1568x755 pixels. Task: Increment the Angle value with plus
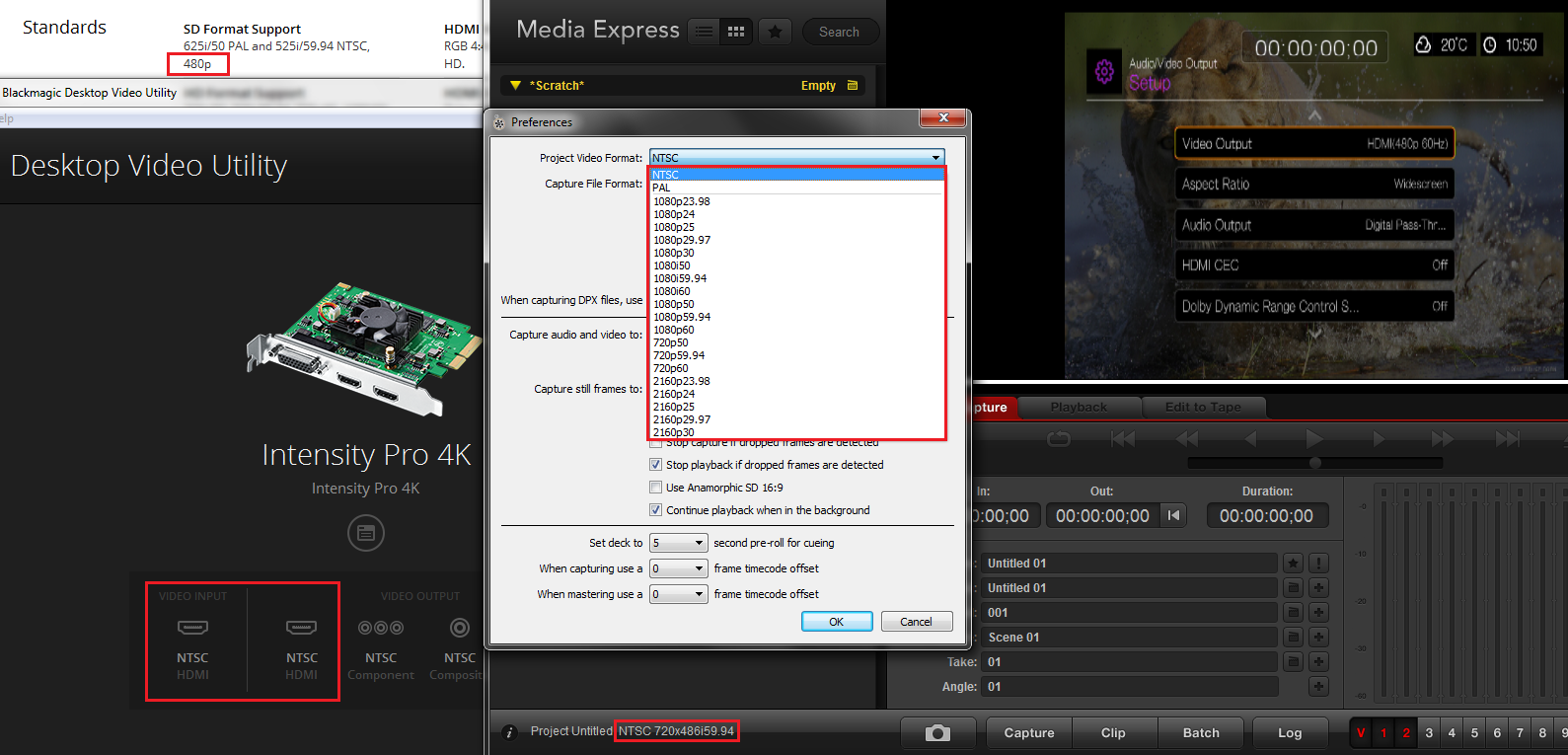click(1318, 687)
